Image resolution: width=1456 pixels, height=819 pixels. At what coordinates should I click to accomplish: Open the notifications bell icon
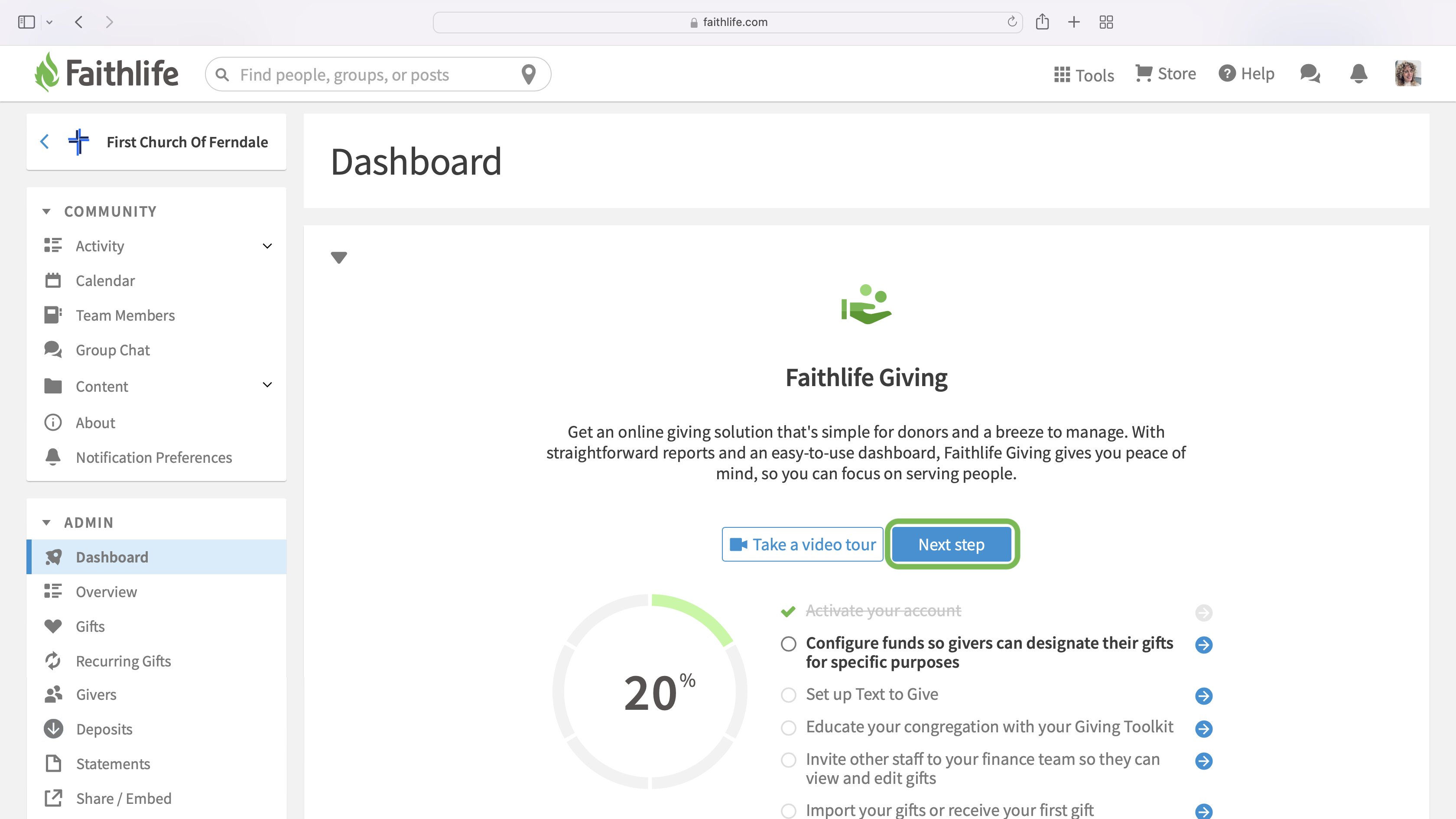coord(1359,74)
